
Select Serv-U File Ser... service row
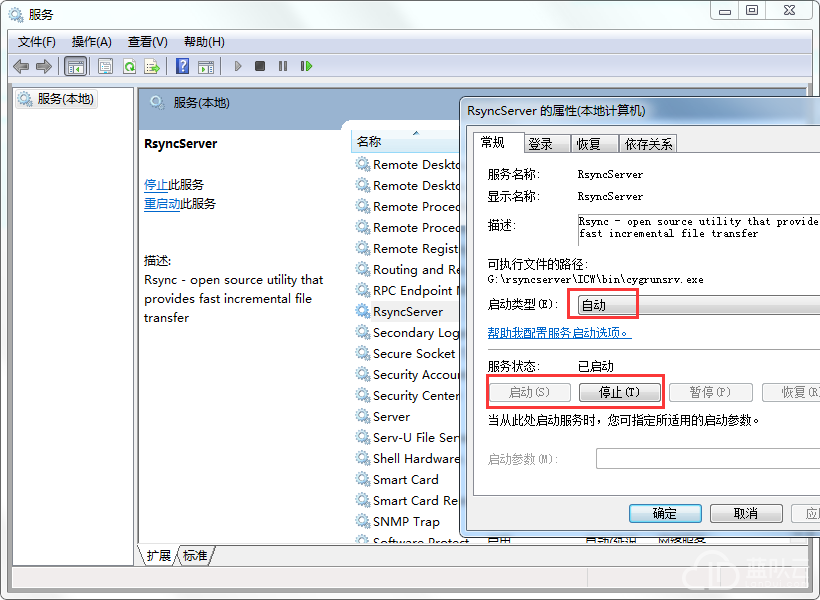[x=407, y=437]
